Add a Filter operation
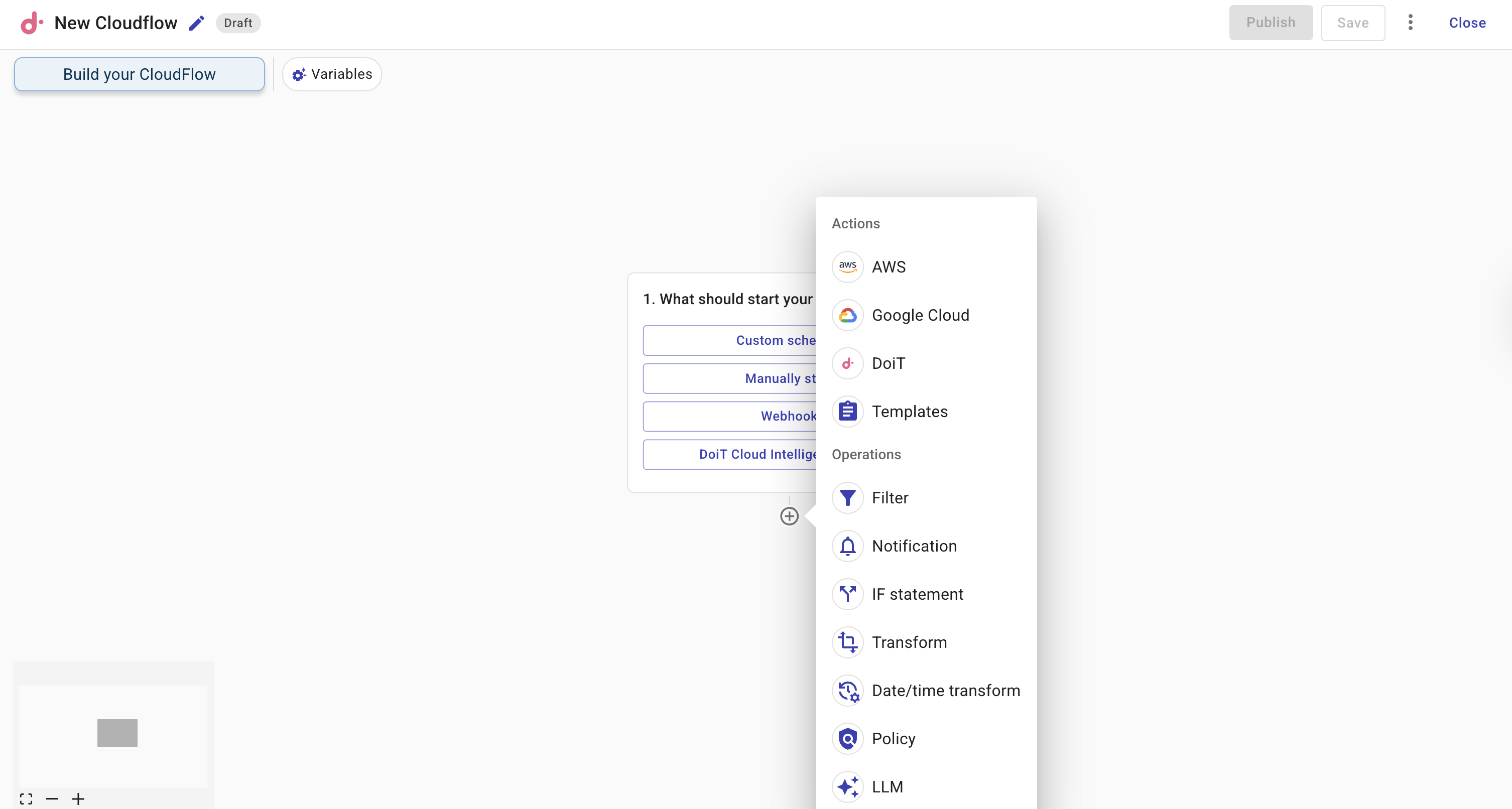Viewport: 1512px width, 809px height. coord(889,497)
